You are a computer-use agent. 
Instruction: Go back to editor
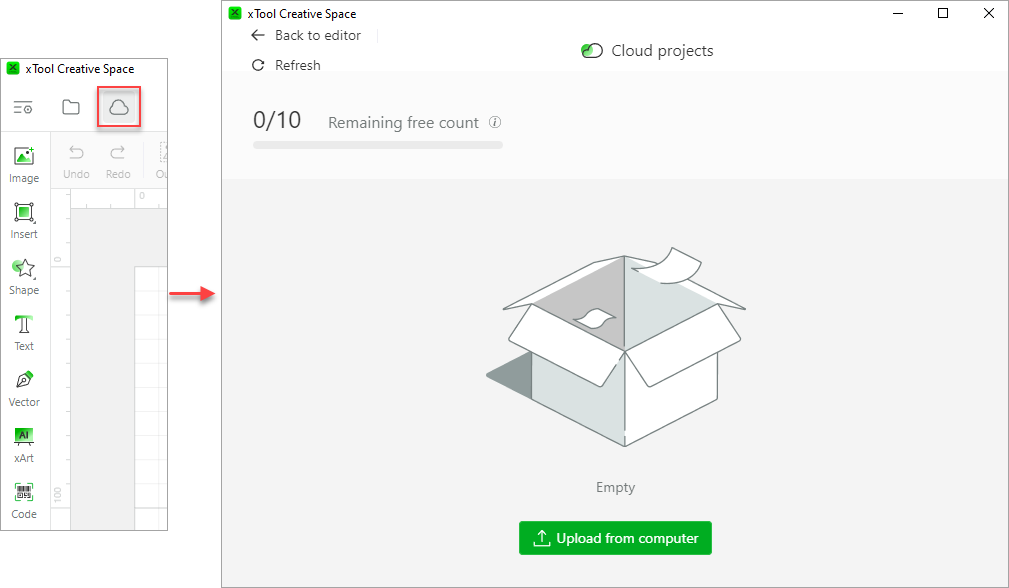tap(306, 35)
